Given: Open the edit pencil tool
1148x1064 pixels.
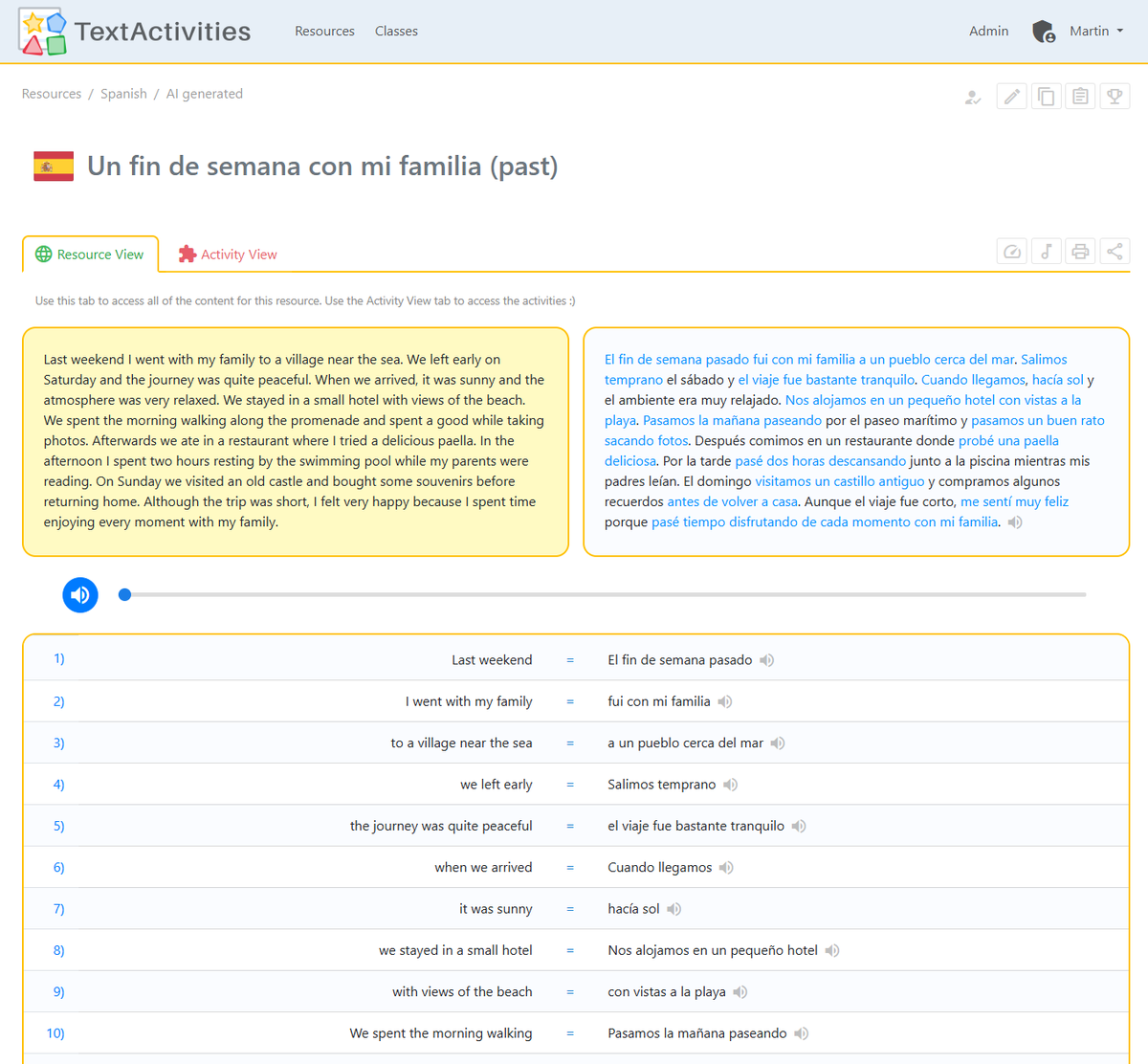Looking at the screenshot, I should [1012, 96].
